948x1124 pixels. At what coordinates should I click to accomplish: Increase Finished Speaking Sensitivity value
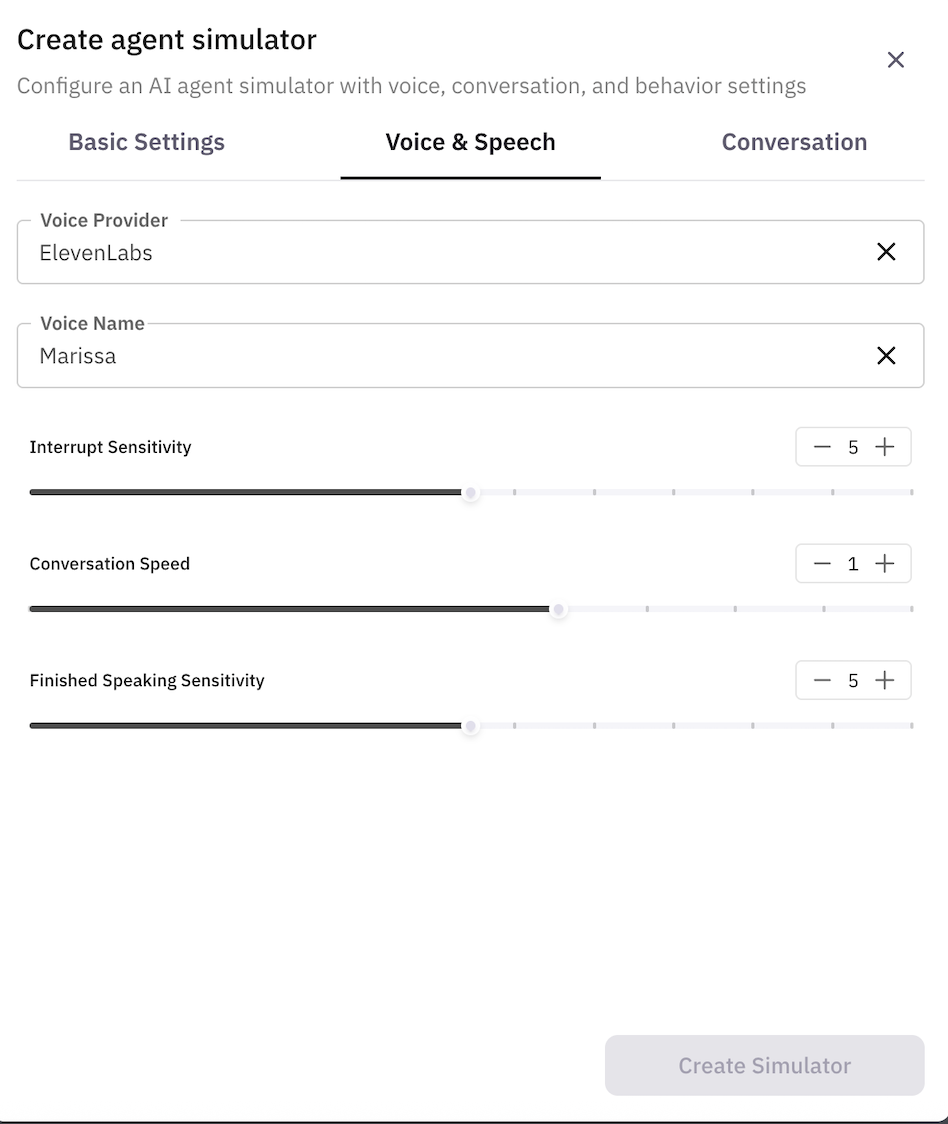pos(885,681)
